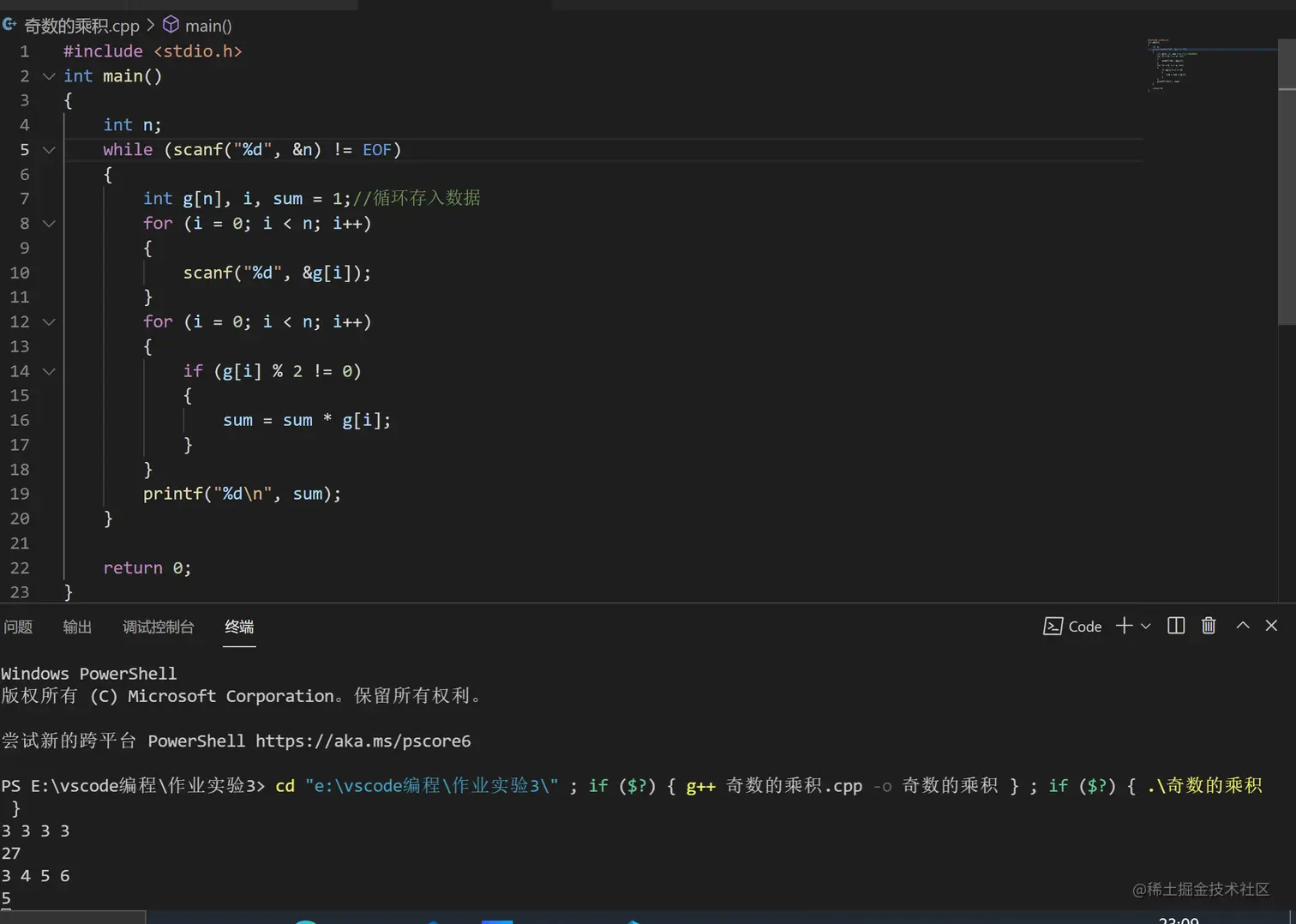Select the Code terminal label
1296x924 pixels.
(1085, 627)
